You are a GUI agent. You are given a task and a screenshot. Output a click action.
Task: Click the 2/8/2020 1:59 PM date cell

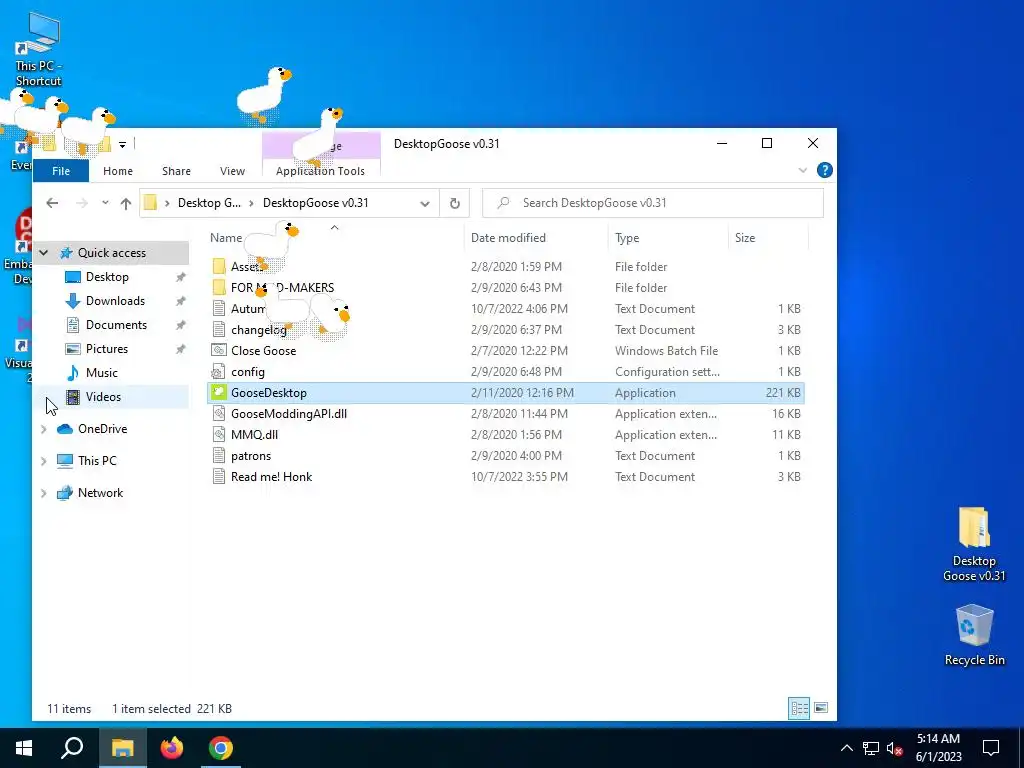coord(516,266)
